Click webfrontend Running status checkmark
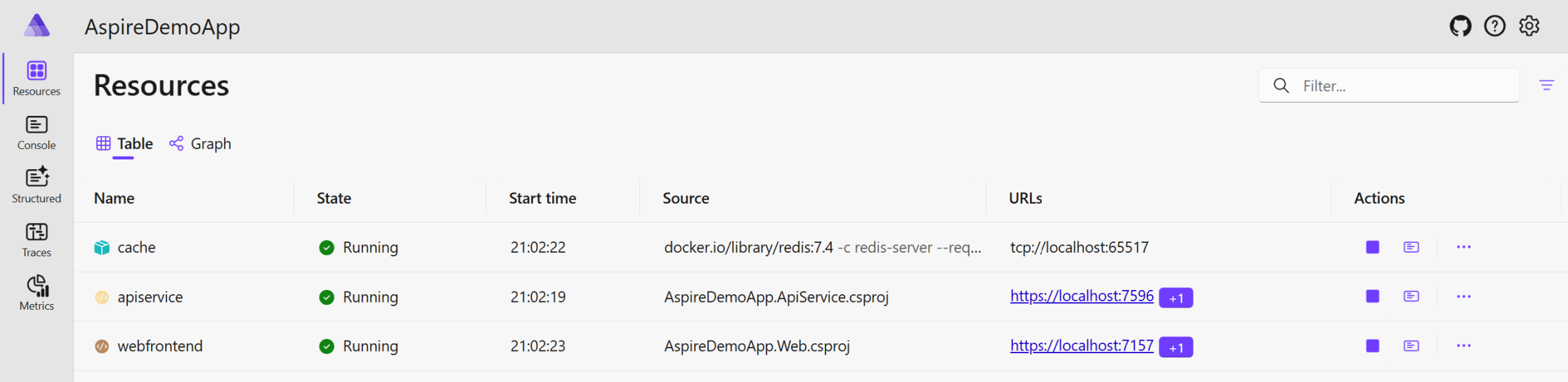Viewport: 1568px width, 382px height. pos(327,346)
